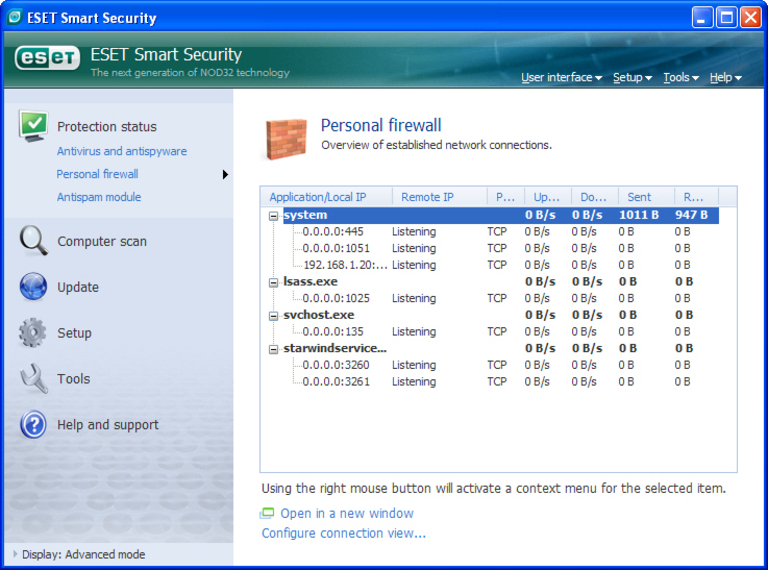Sort by Application/Local IP column header
Image resolution: width=768 pixels, height=570 pixels.
point(326,197)
